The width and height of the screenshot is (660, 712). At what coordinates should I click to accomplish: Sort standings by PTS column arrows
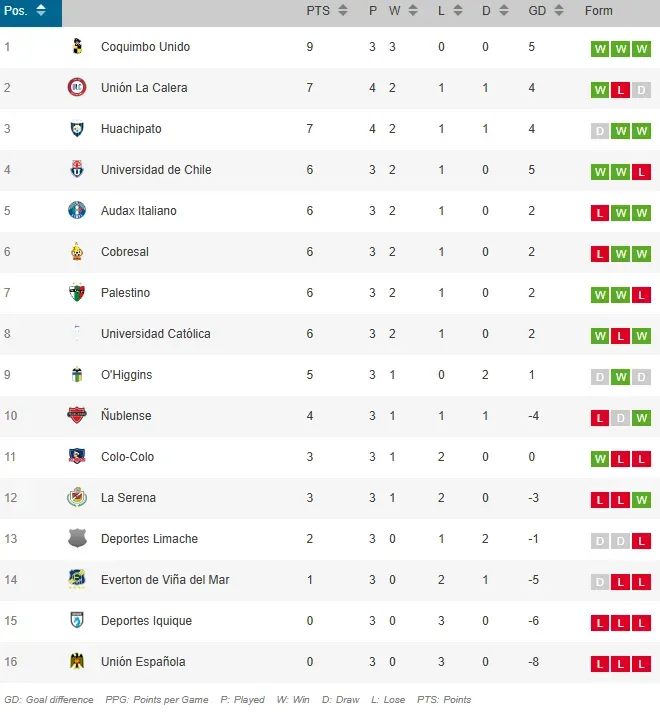pyautogui.click(x=343, y=11)
